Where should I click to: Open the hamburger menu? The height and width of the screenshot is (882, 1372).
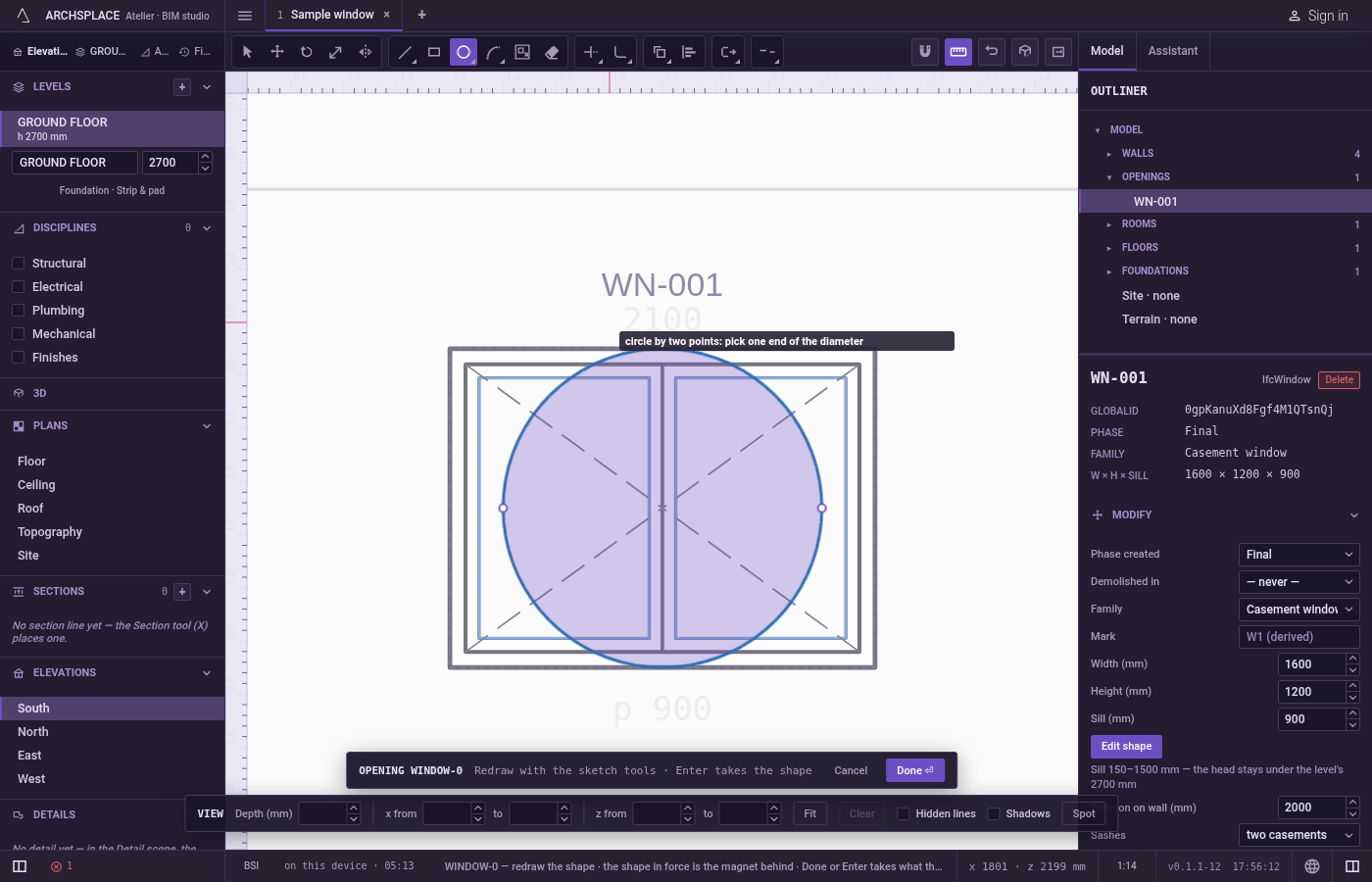click(245, 15)
